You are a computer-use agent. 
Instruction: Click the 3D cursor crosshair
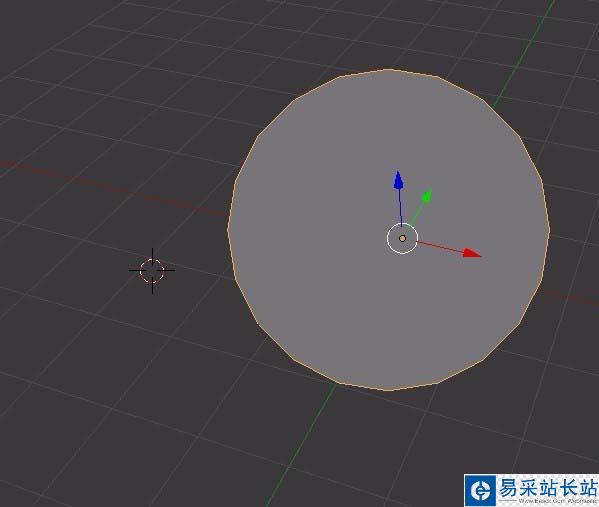152,271
